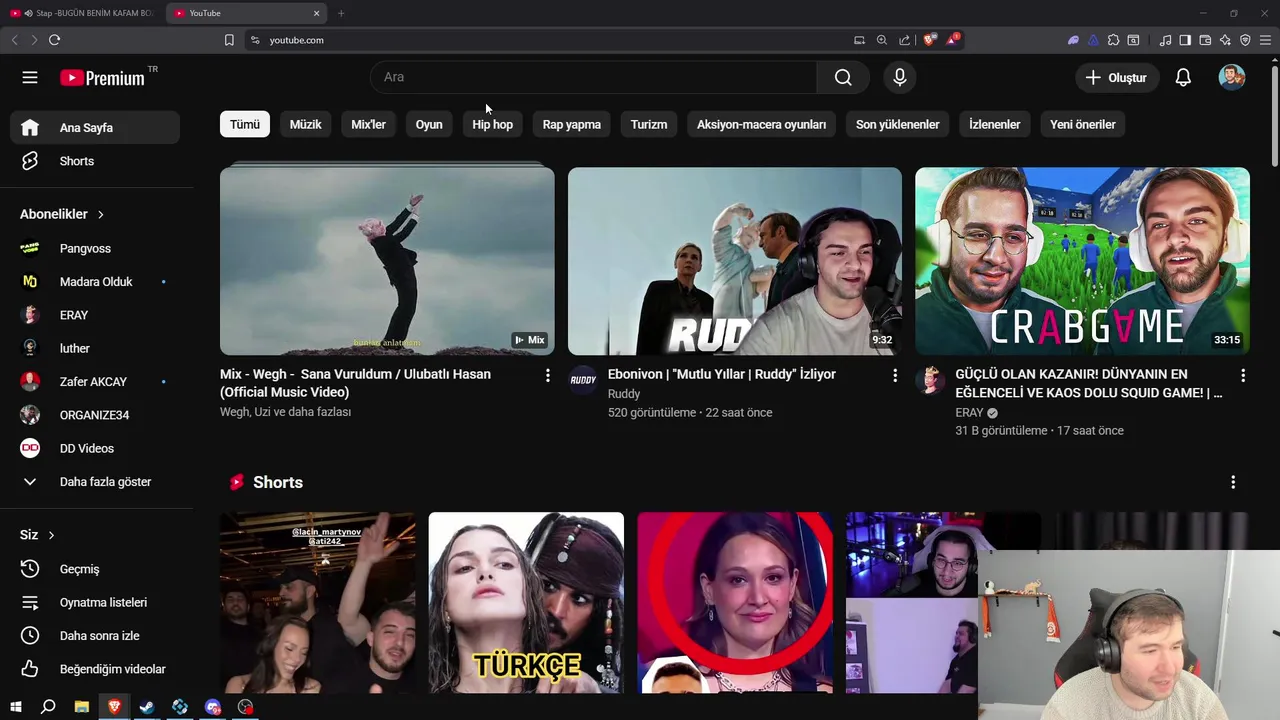Open Brave VPN shield icon
This screenshot has width=1280, height=720.
click(1245, 40)
